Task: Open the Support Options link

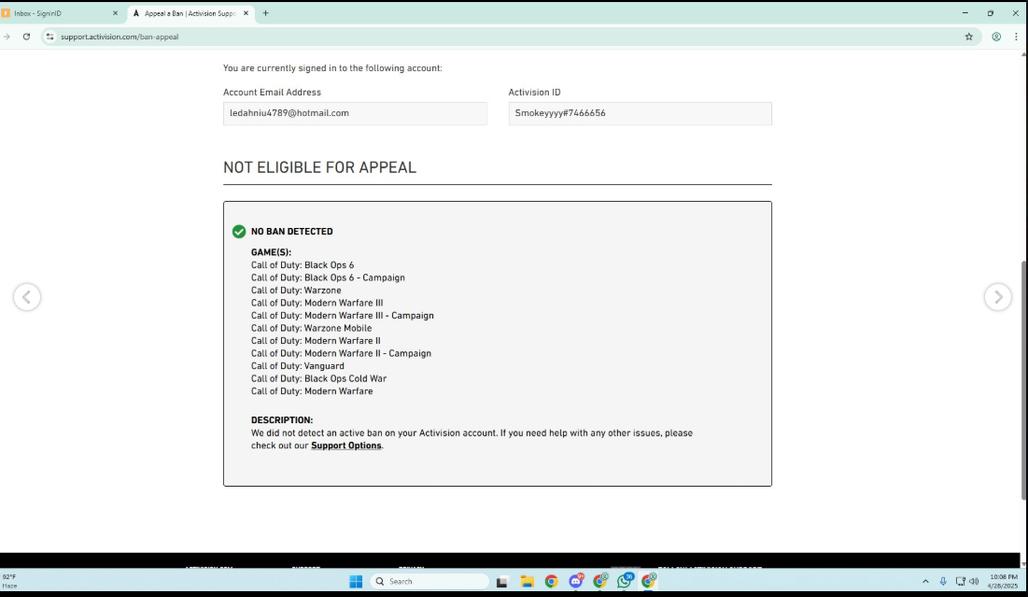Action: [346, 446]
